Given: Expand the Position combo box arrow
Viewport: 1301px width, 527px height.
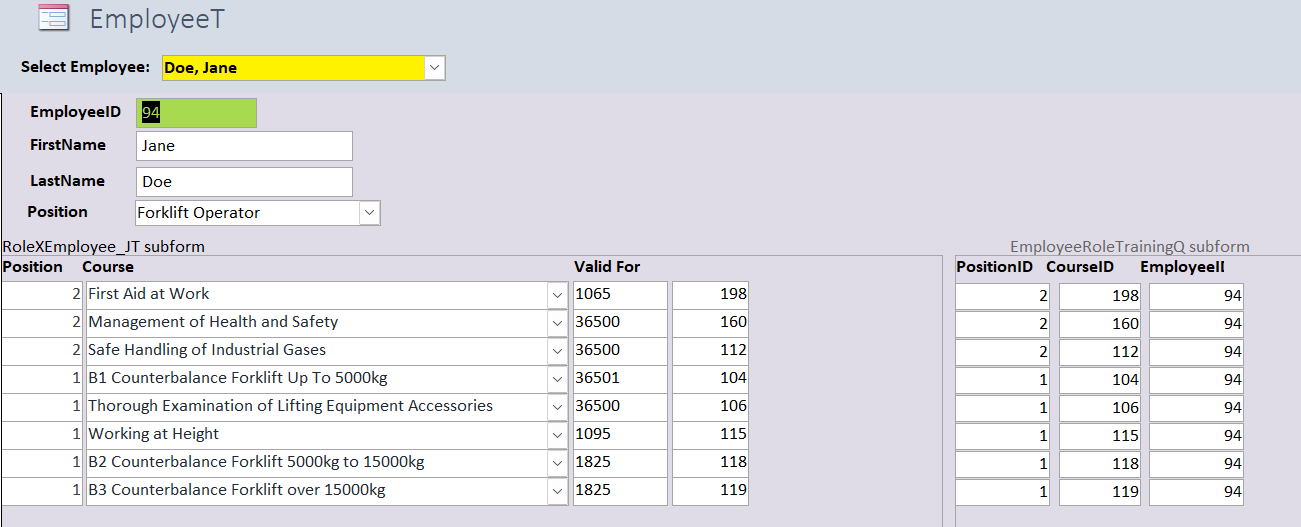Looking at the screenshot, I should click(x=369, y=213).
